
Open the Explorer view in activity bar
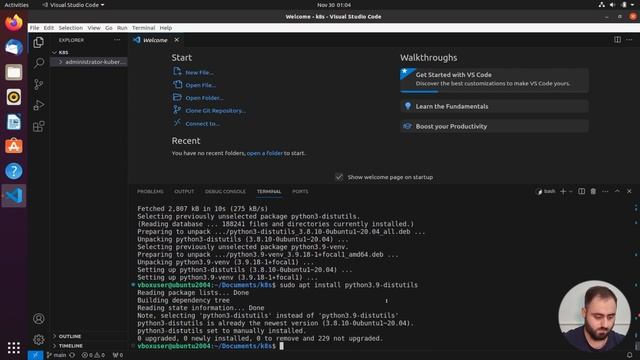(x=38, y=42)
